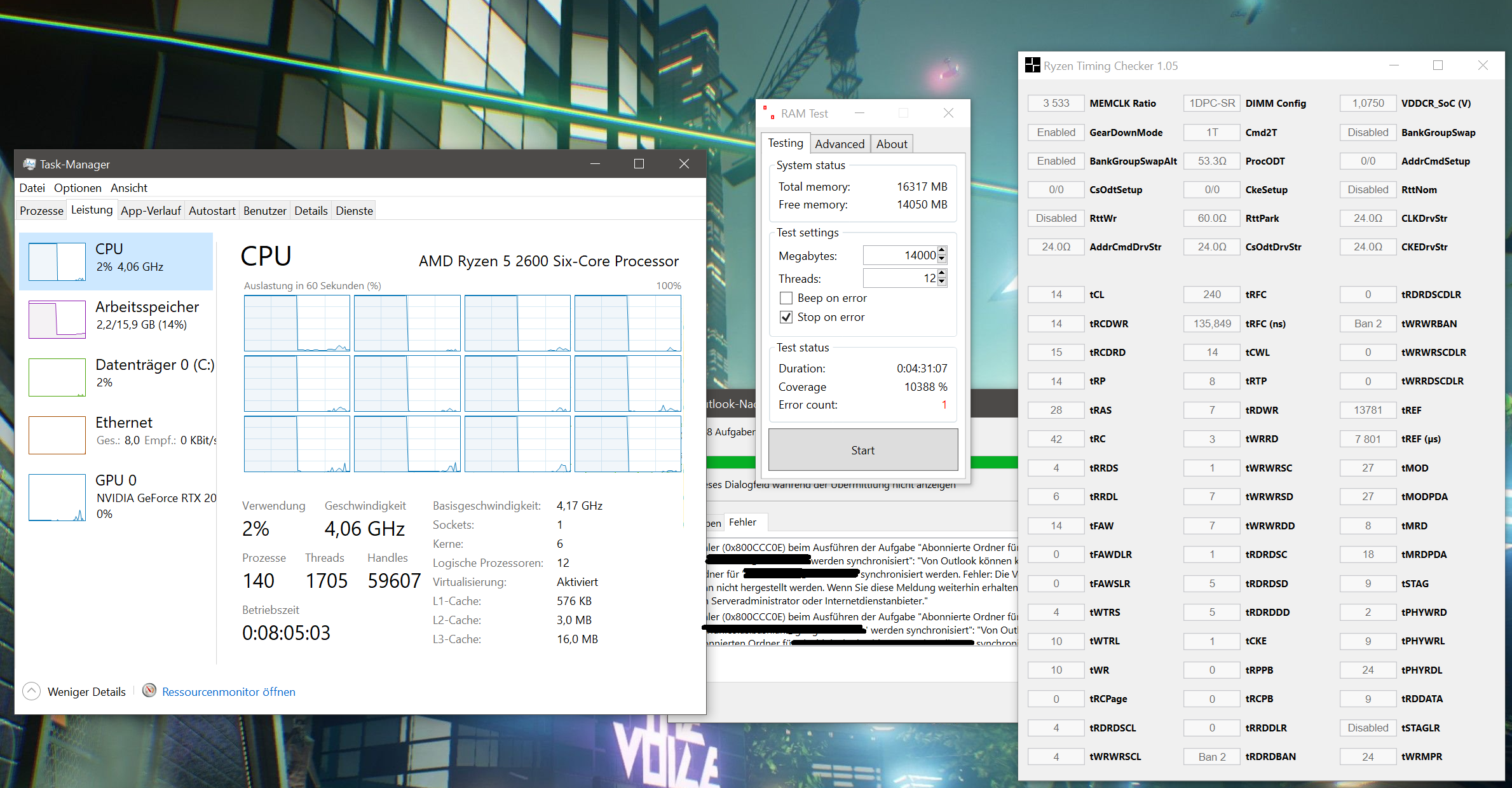
Task: Click the Ryzen Timing Checker logo icon
Action: click(x=1032, y=65)
